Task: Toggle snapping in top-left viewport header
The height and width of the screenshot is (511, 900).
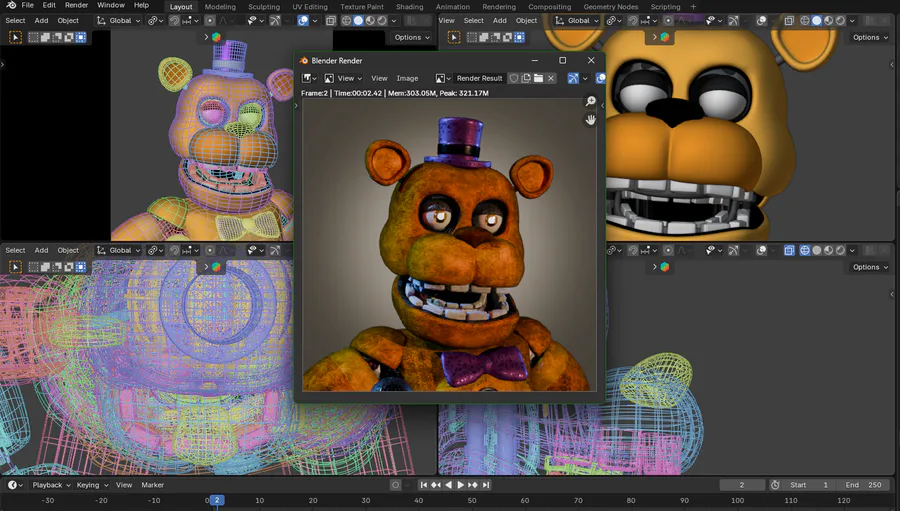Action: pos(174,21)
